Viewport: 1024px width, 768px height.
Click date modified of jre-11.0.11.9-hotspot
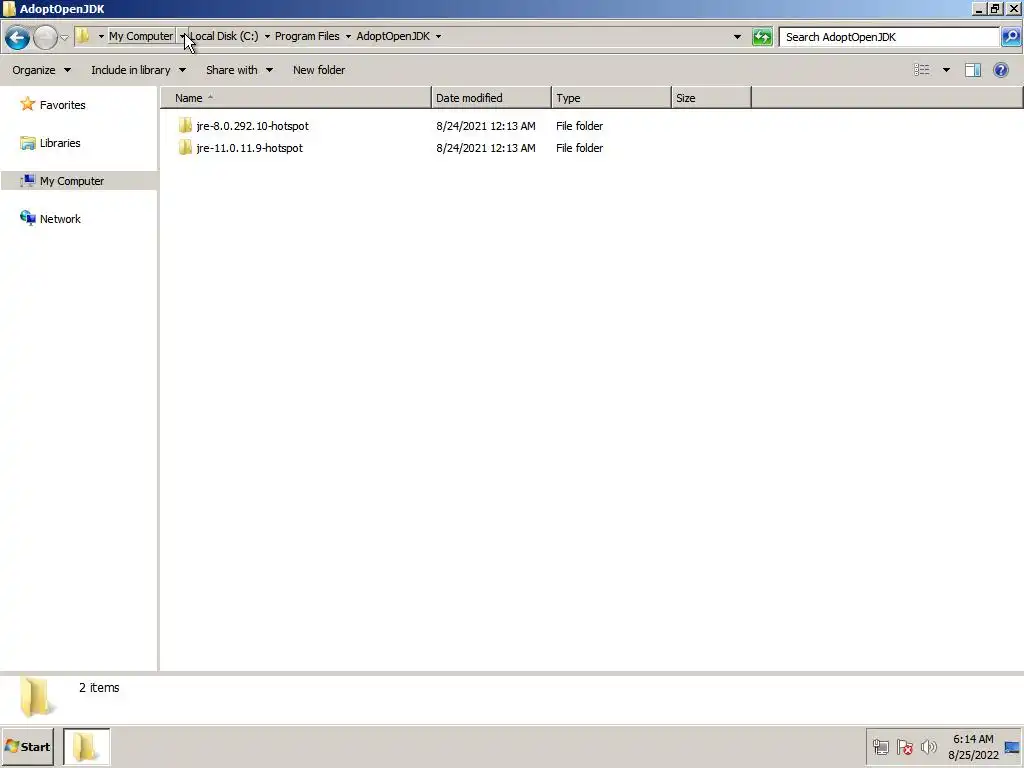pyautogui.click(x=486, y=148)
